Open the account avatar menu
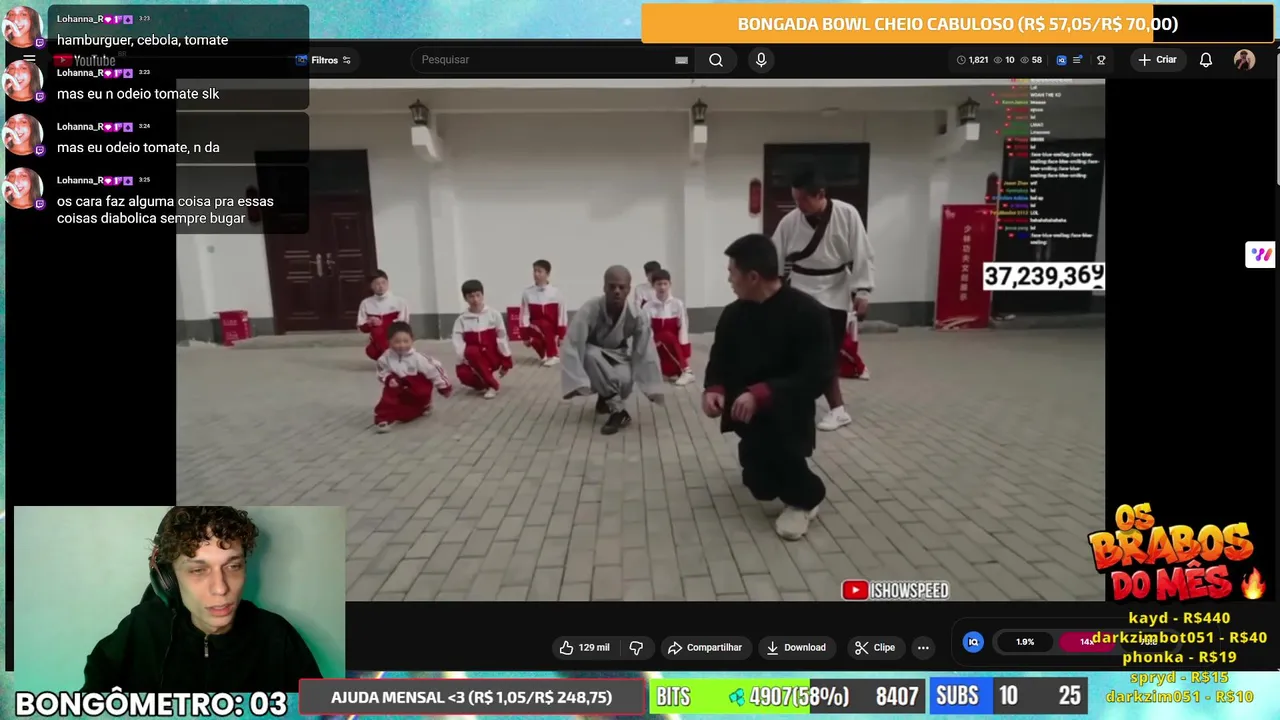Screen dimensions: 1280x720 pos(1244,60)
